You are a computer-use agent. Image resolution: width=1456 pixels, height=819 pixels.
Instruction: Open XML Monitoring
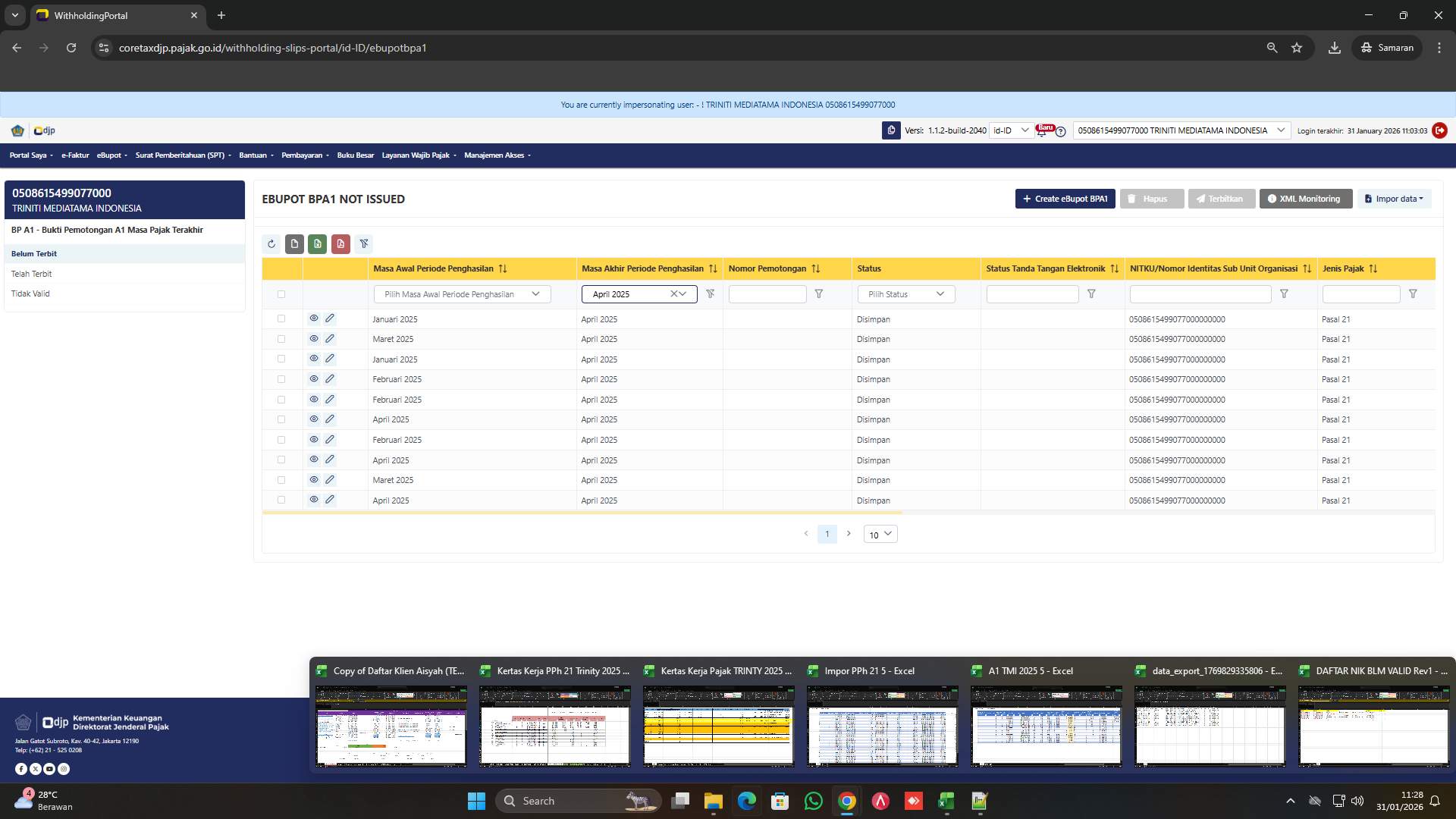1304,199
